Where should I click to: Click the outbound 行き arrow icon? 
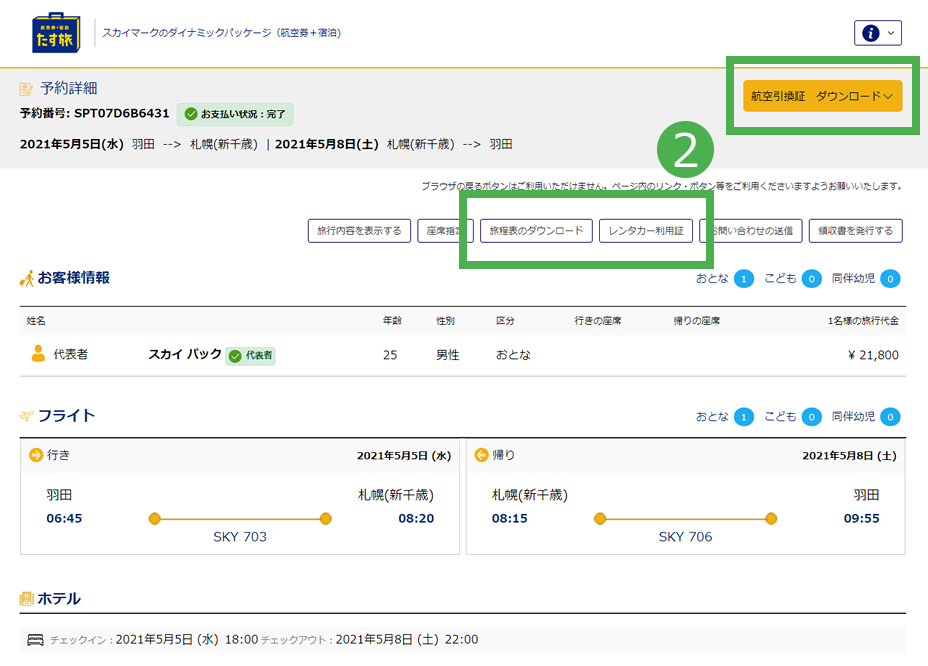(36, 455)
